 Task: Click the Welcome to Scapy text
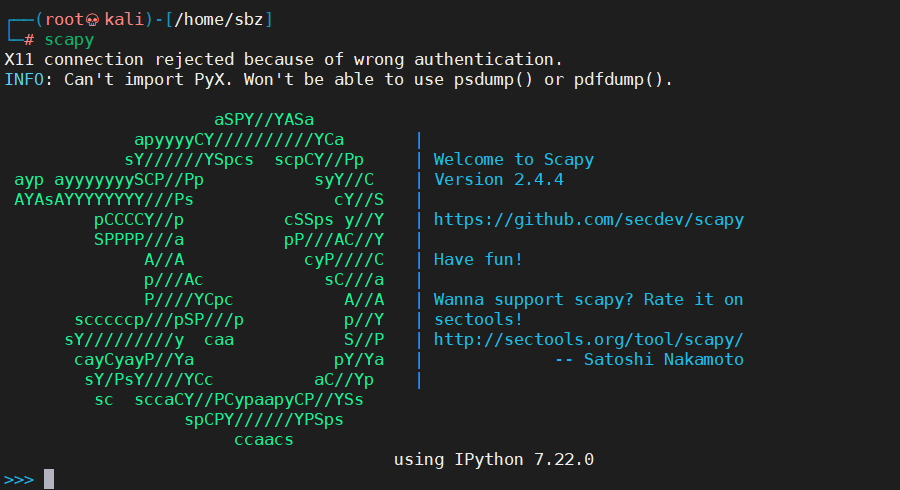click(514, 160)
